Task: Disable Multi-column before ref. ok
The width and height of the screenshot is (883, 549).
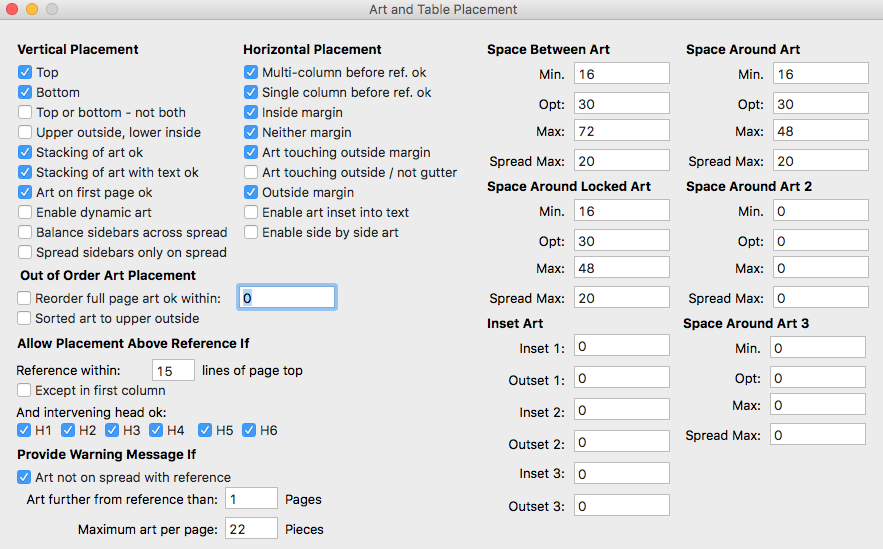Action: click(x=251, y=73)
